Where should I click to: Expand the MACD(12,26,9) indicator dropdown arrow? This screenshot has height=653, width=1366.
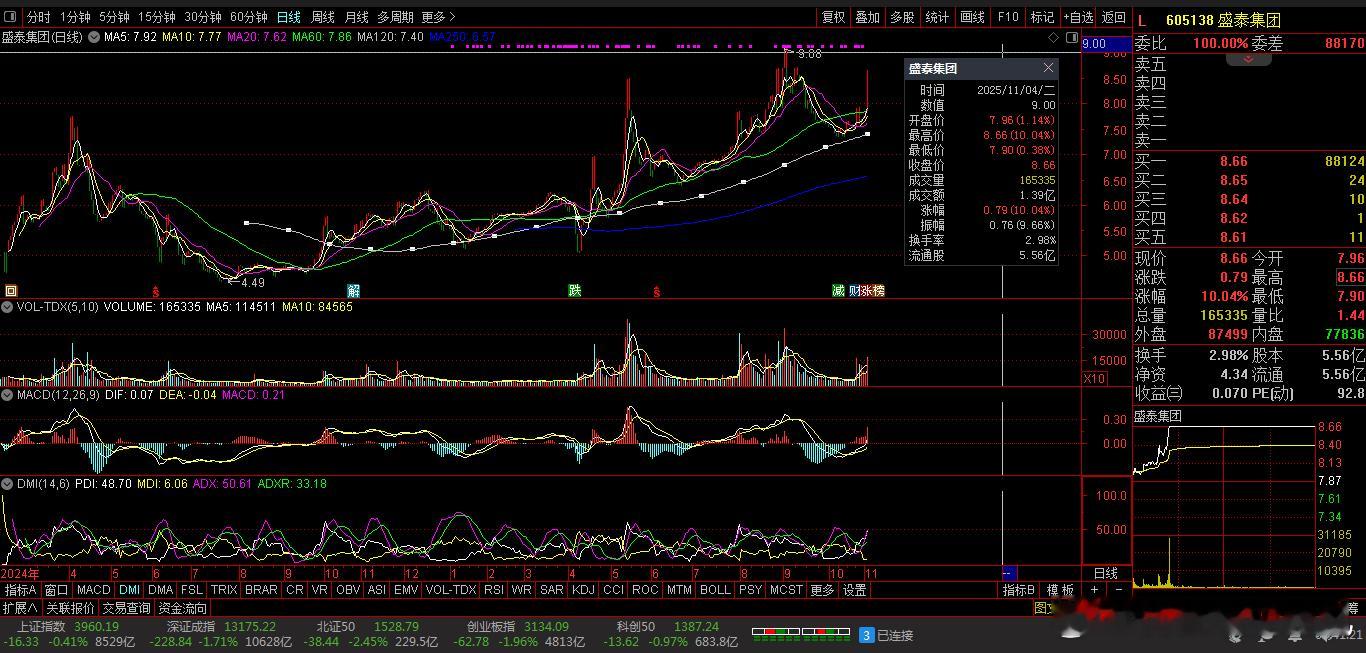click(9, 395)
